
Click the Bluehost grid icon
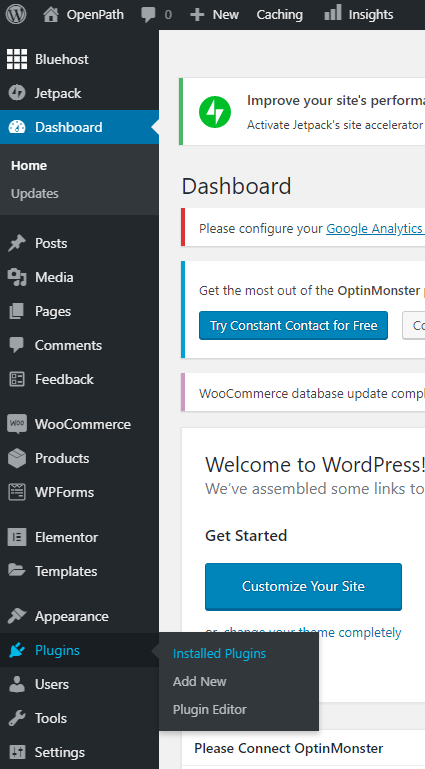(17, 59)
